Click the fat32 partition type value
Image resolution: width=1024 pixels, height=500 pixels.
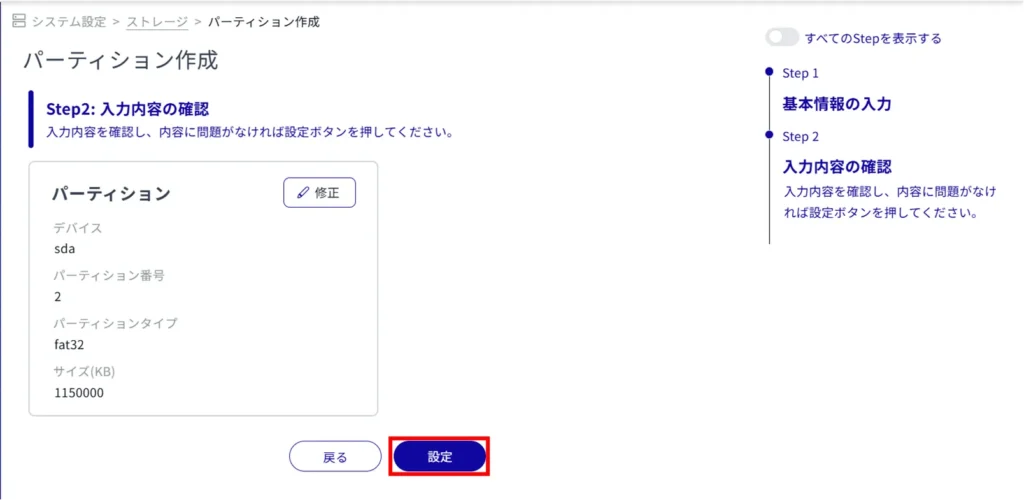(x=68, y=344)
